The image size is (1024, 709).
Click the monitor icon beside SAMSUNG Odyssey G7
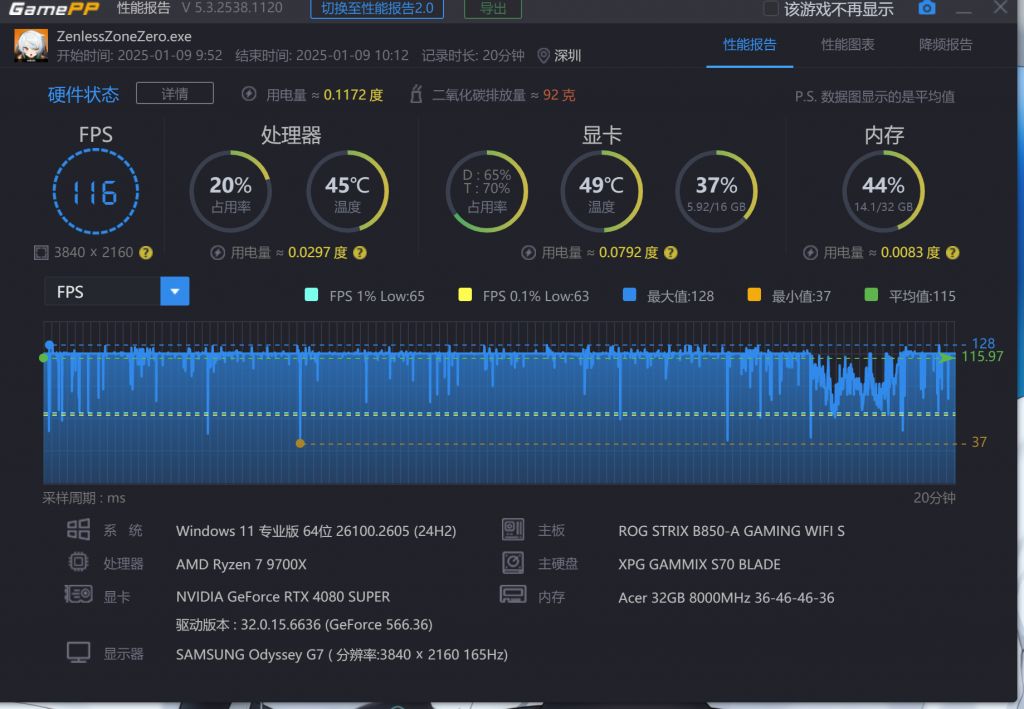coord(78,651)
